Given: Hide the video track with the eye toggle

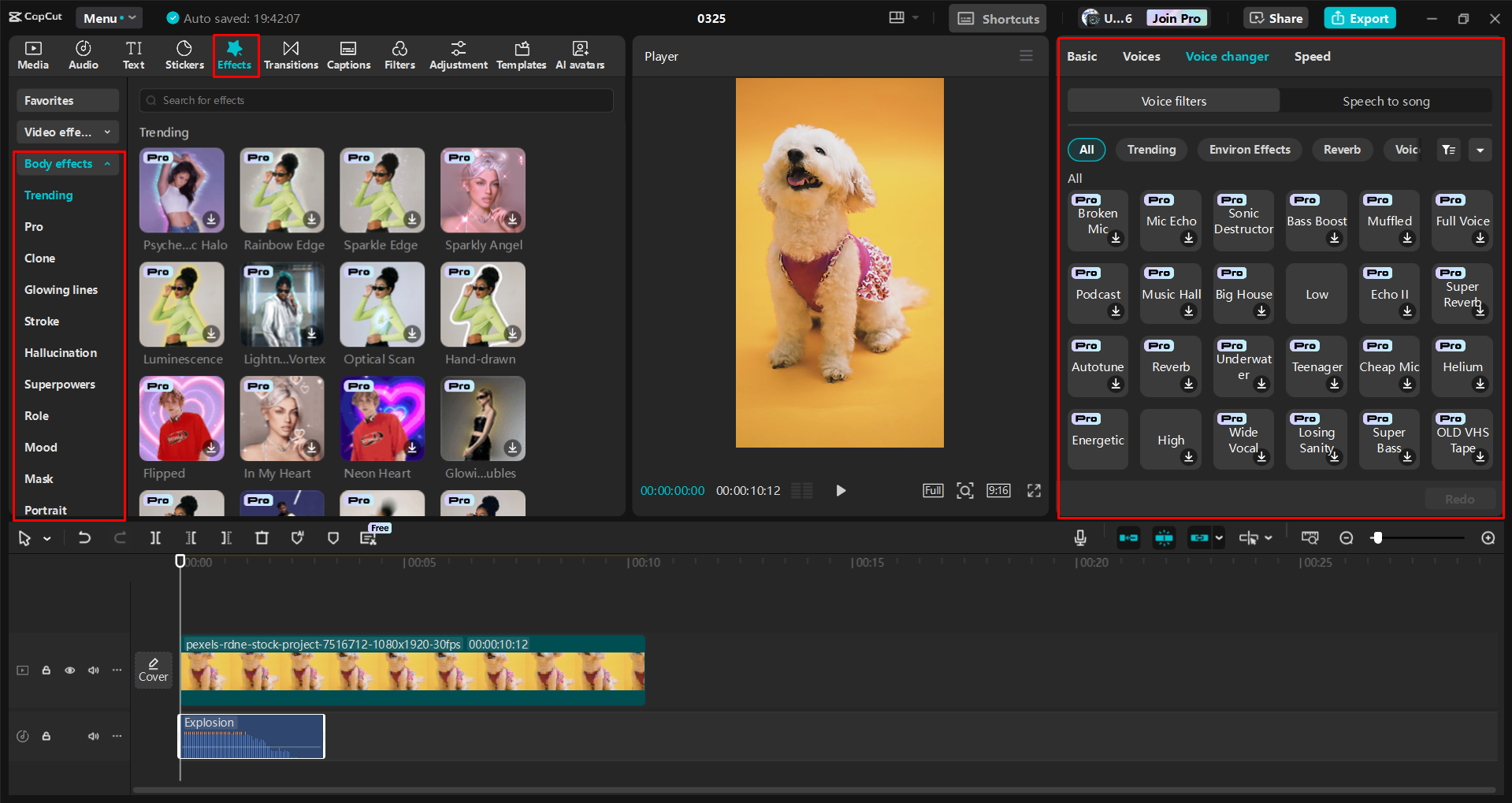Looking at the screenshot, I should tap(69, 669).
